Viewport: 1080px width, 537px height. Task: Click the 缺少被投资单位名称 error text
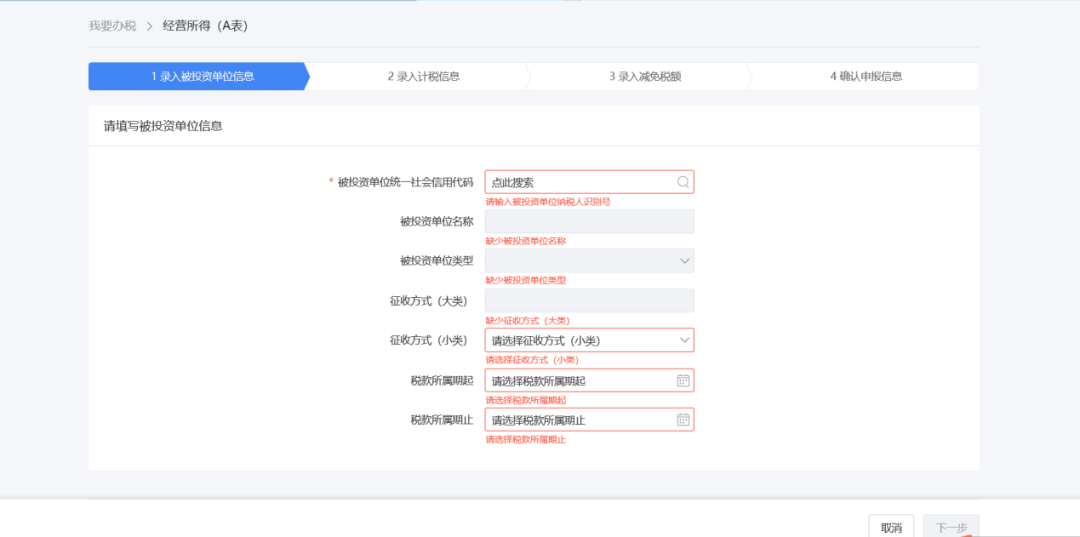(x=526, y=241)
